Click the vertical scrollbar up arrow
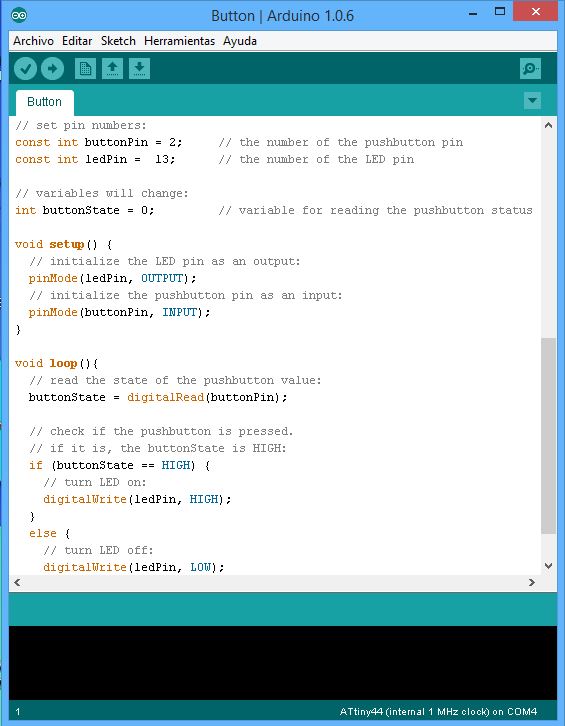 (548, 125)
